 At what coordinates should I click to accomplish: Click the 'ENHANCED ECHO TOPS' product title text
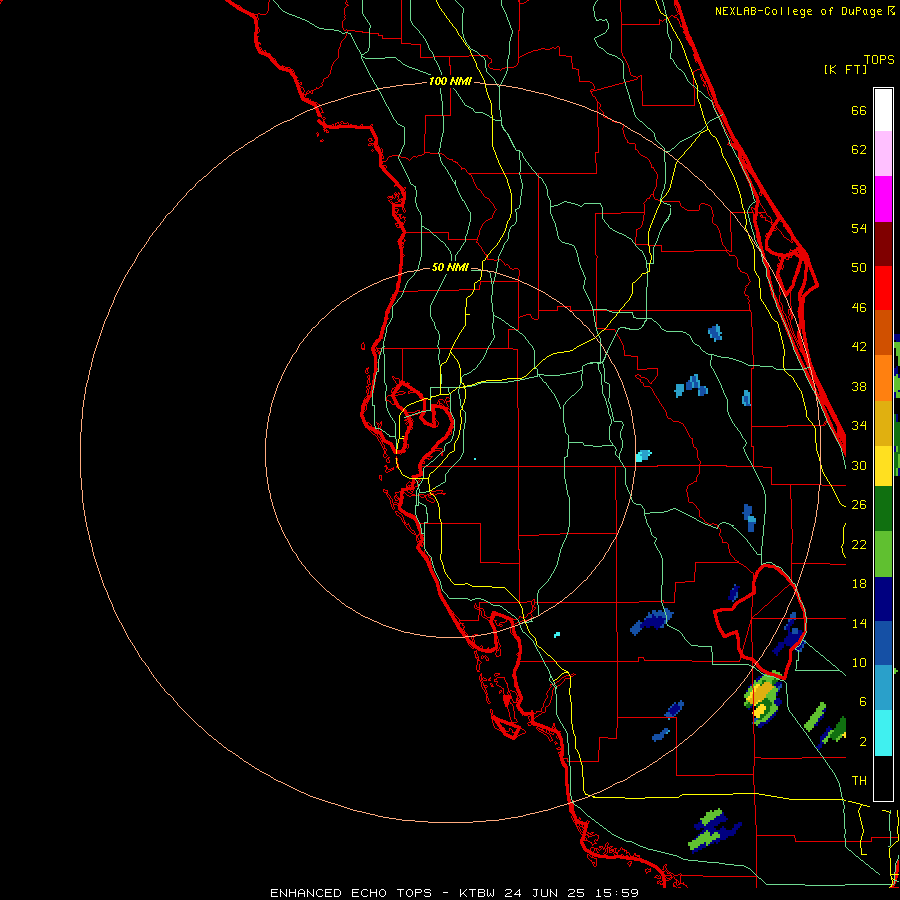[351, 893]
